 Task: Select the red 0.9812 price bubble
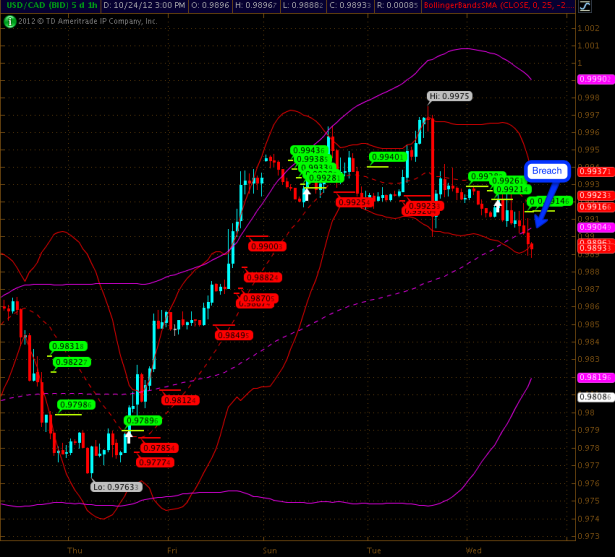180,400
